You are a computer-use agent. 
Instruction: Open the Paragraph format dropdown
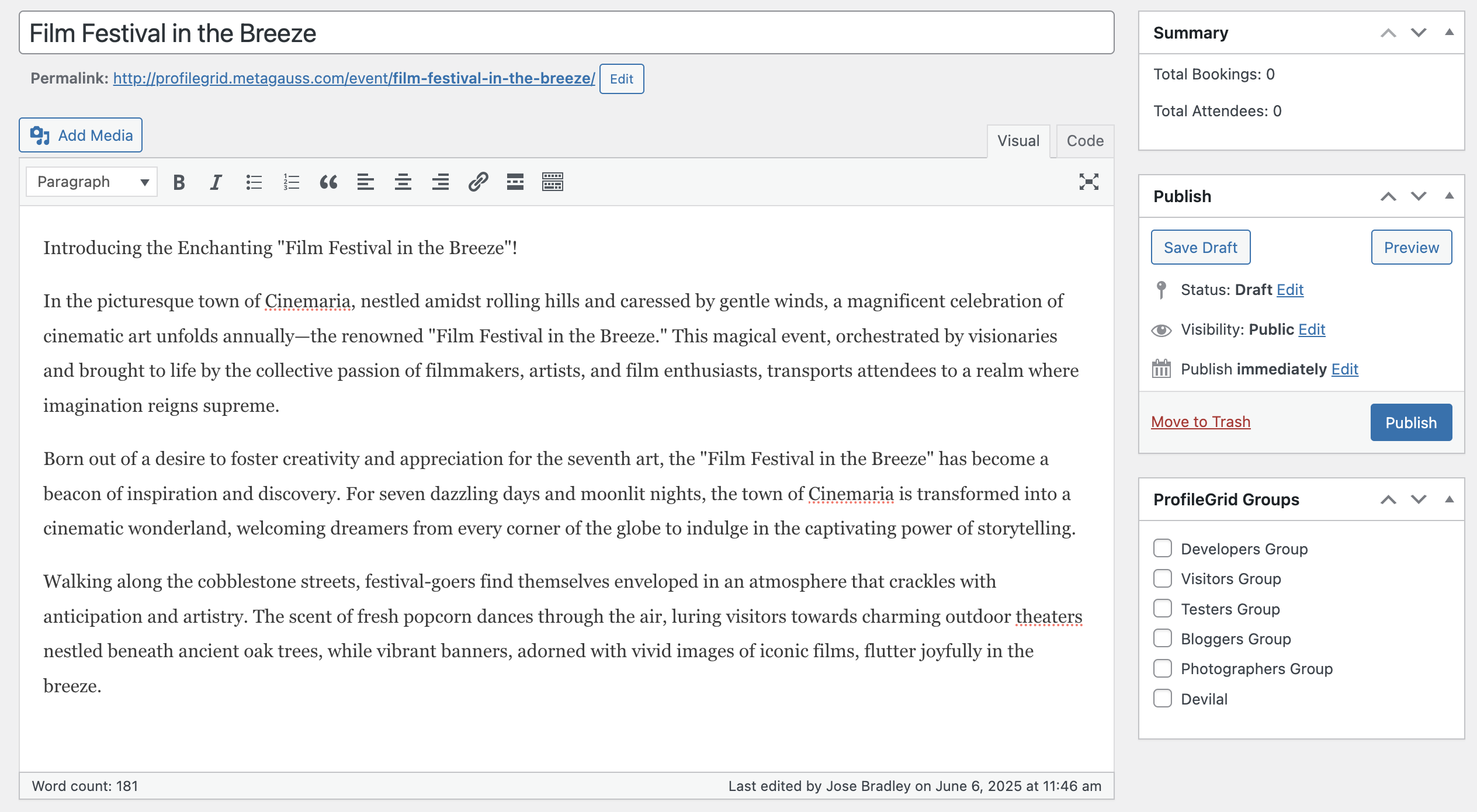tap(92, 182)
